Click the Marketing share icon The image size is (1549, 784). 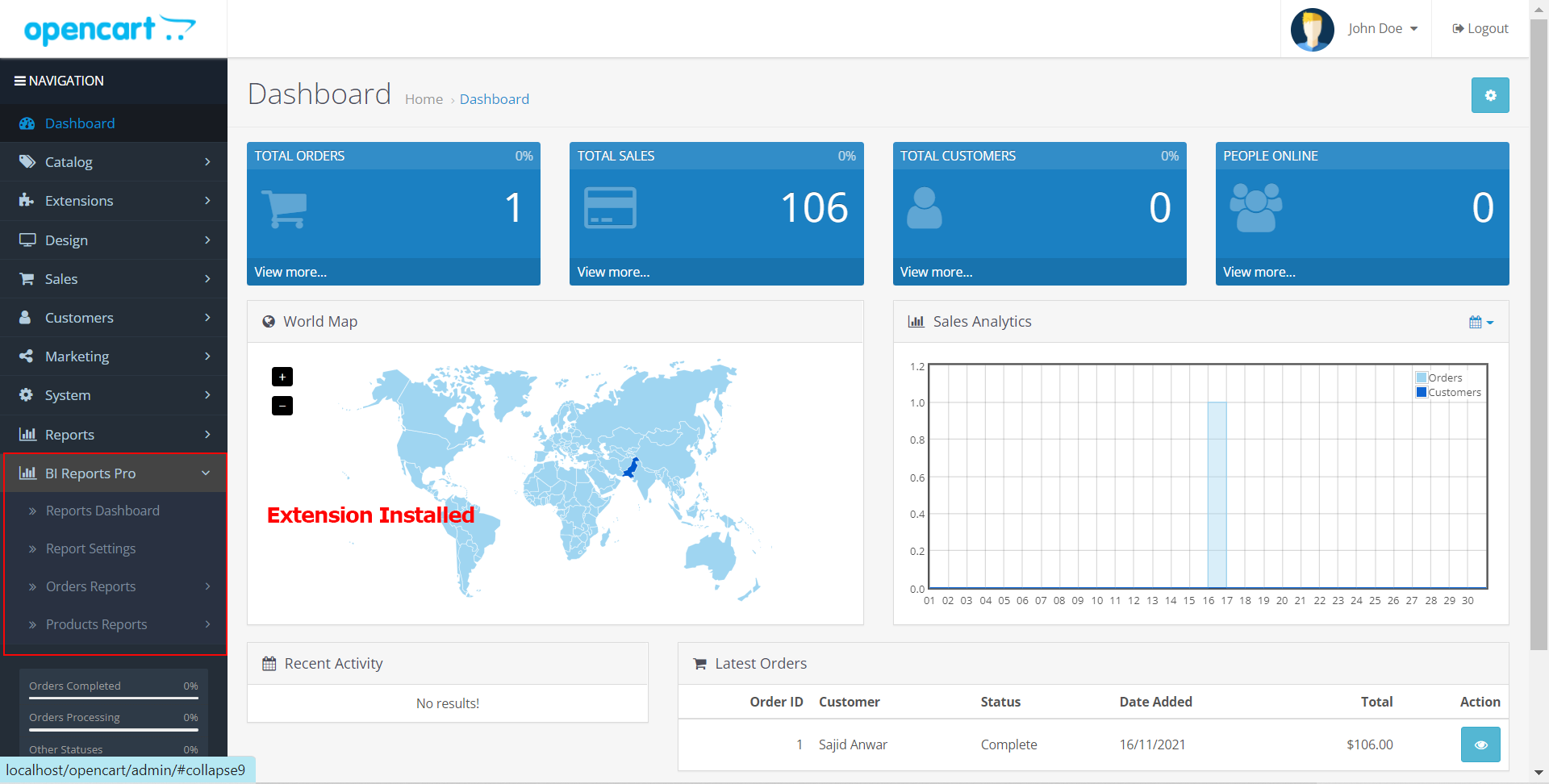tap(27, 357)
